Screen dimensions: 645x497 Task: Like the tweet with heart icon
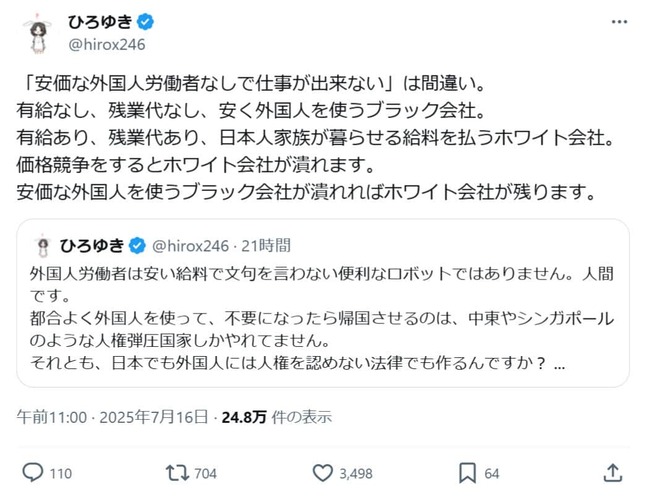pyautogui.click(x=323, y=471)
